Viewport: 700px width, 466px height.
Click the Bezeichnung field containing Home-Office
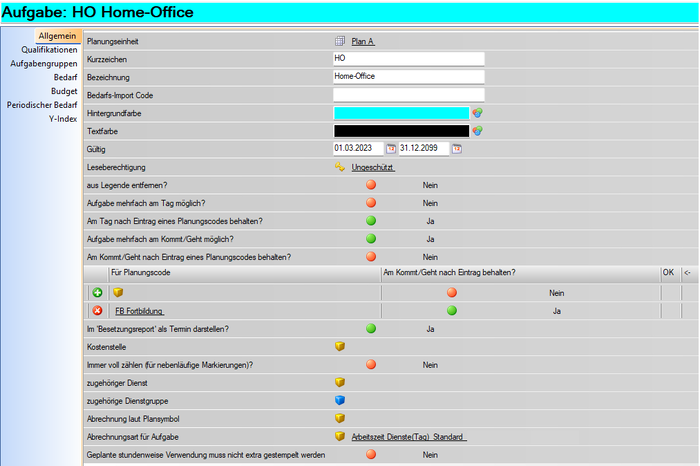[408, 77]
